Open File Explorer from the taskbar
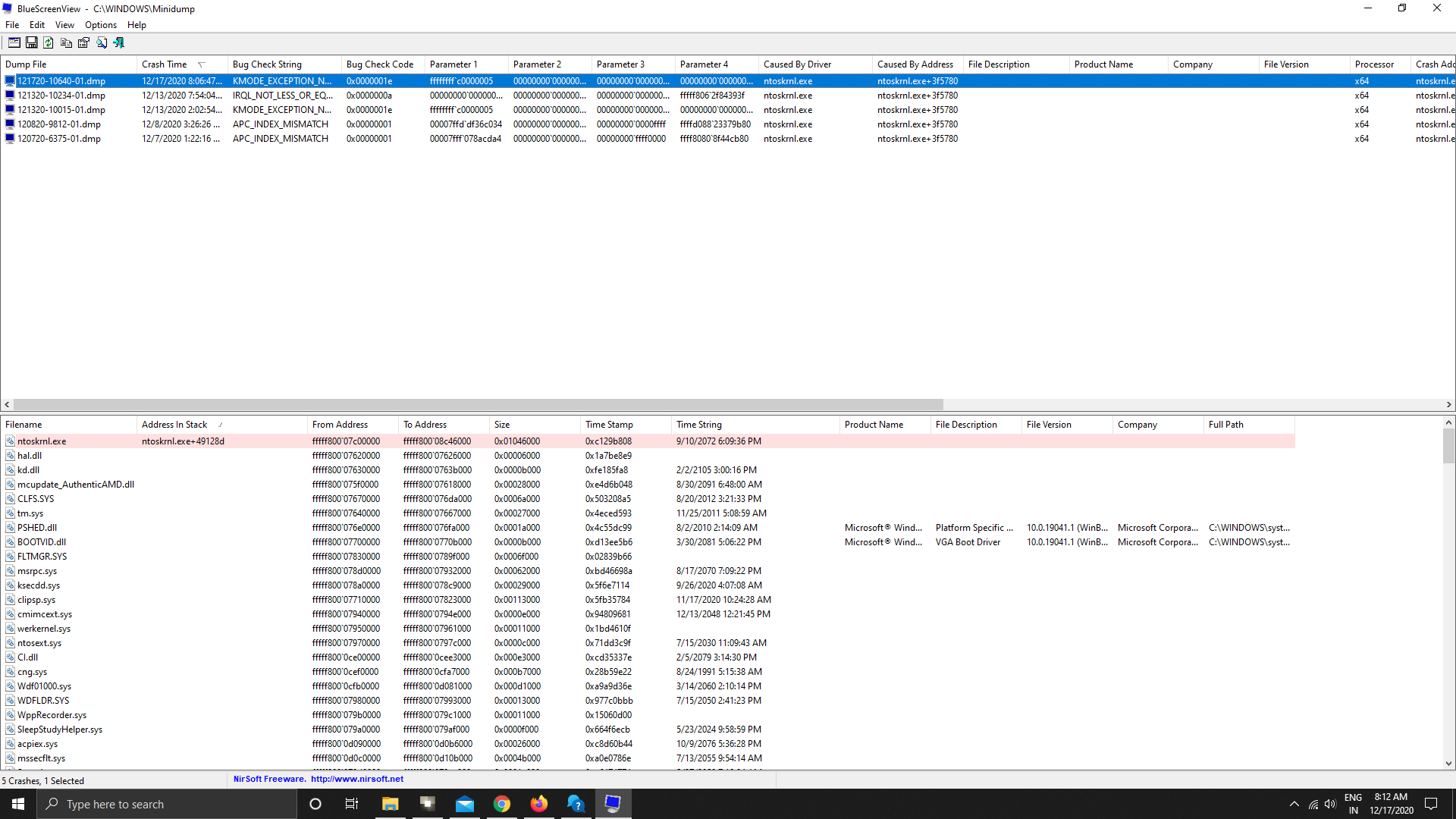 point(390,804)
